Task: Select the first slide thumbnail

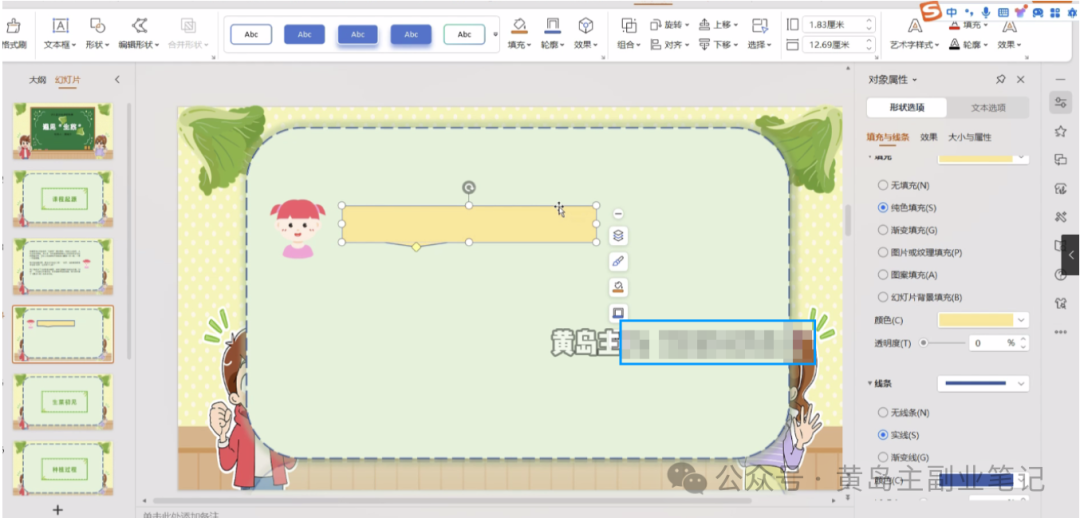Action: point(62,131)
